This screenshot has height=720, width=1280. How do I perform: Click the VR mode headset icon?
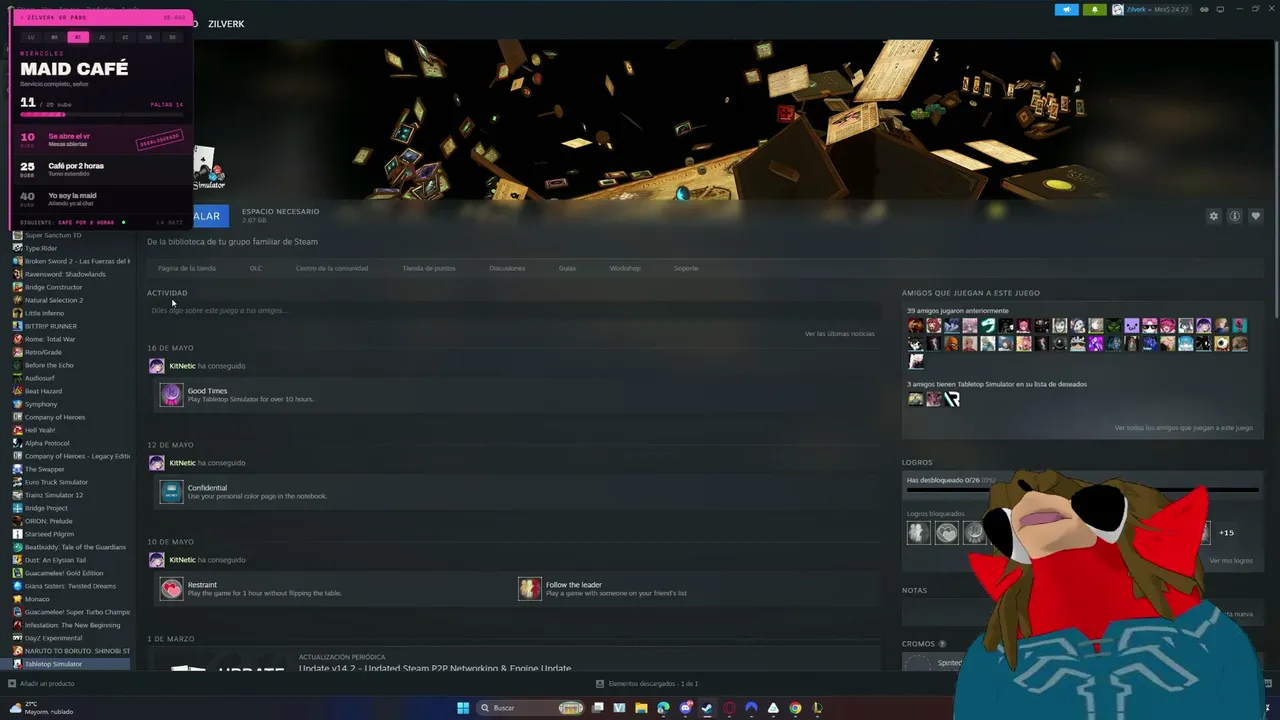[x=1205, y=10]
